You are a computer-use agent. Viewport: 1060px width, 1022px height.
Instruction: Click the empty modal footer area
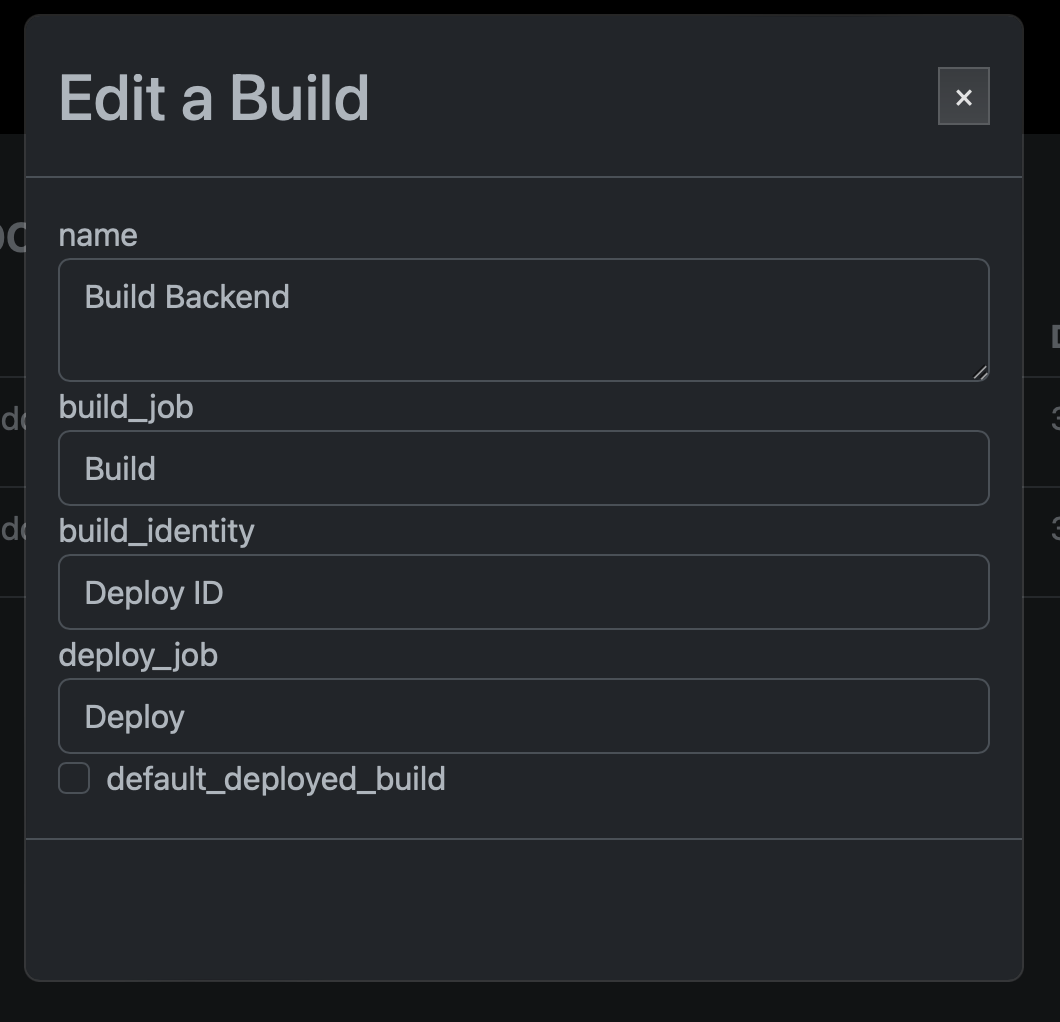(524, 908)
